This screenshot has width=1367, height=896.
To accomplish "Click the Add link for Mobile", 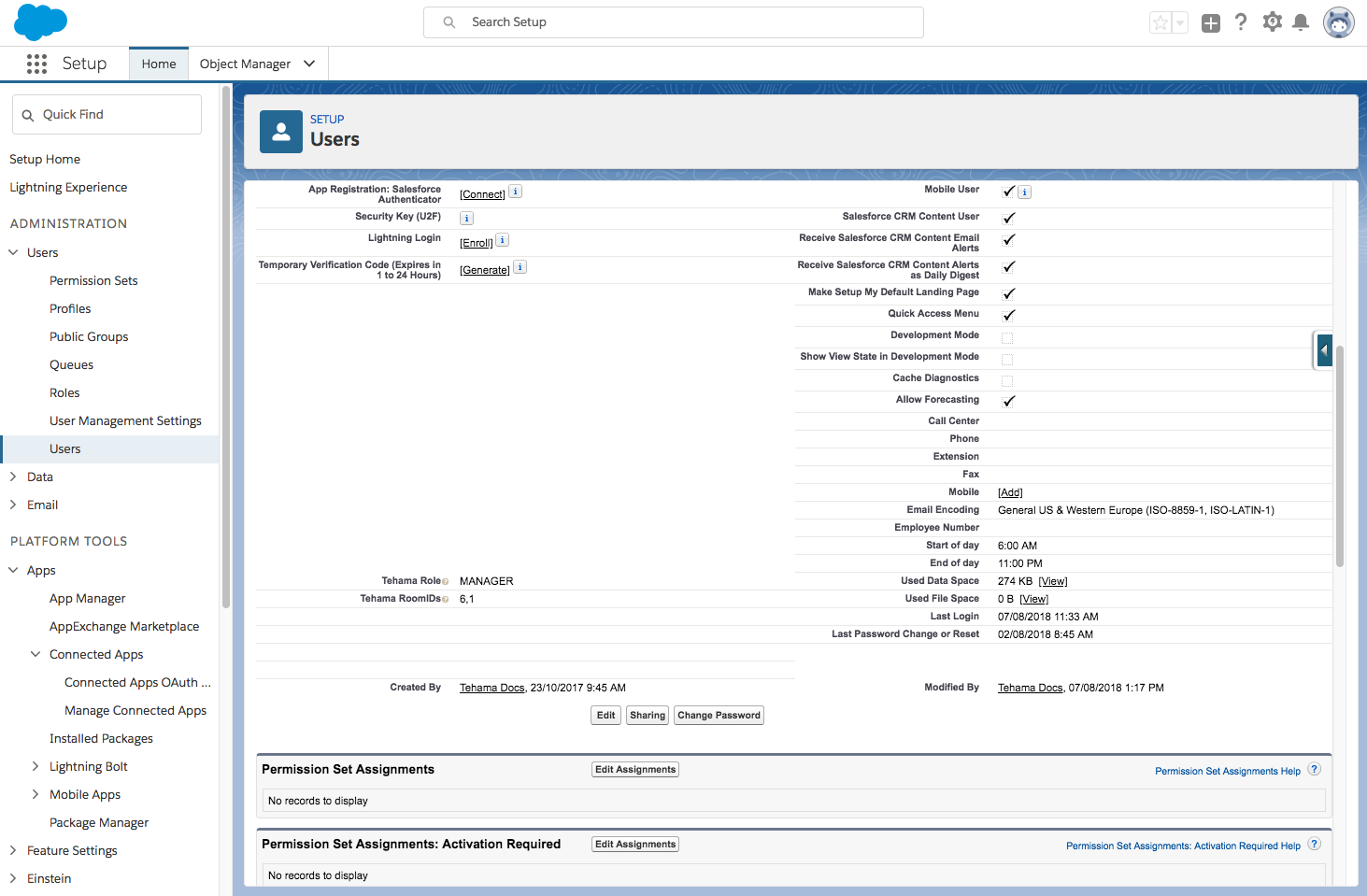I will pos(1010,492).
